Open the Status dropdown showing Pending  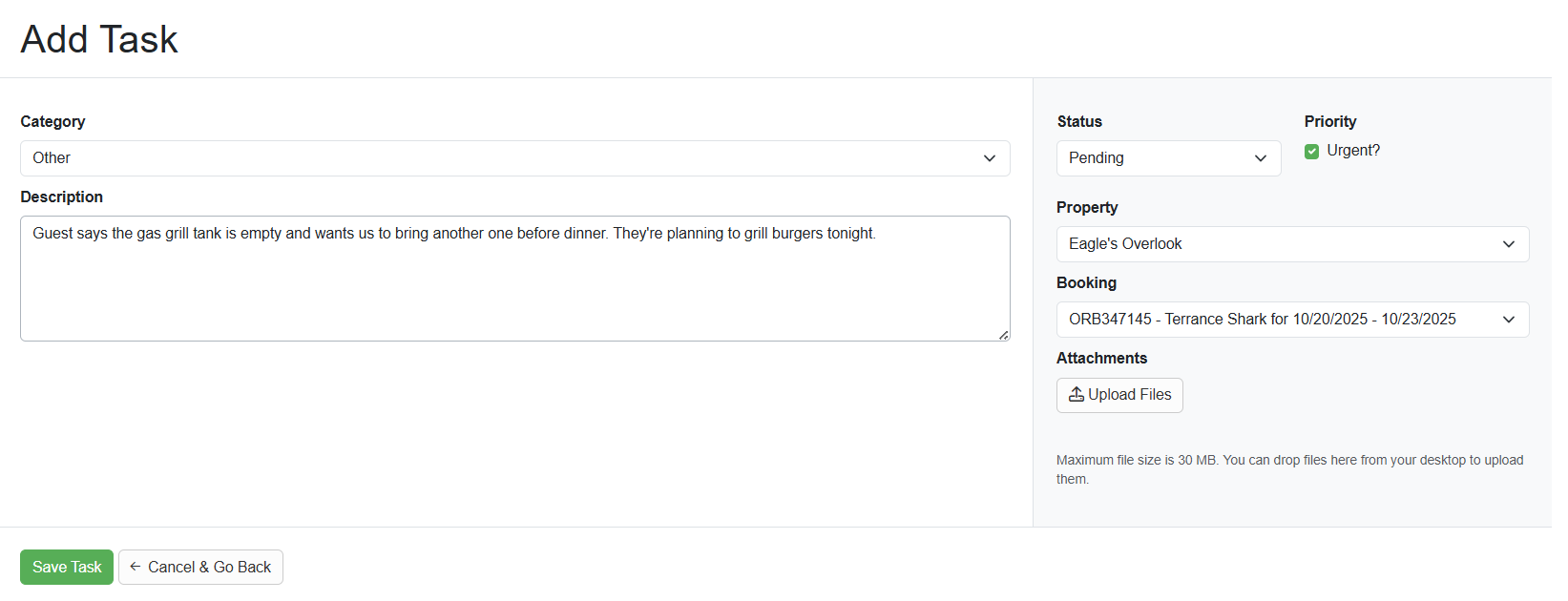(1168, 158)
